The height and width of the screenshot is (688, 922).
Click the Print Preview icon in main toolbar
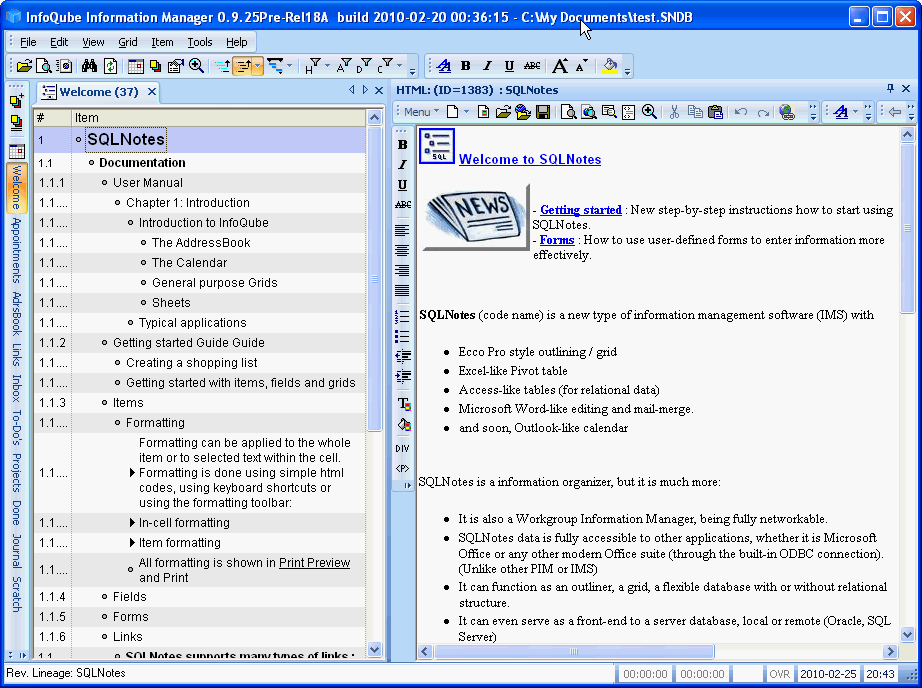[44, 66]
